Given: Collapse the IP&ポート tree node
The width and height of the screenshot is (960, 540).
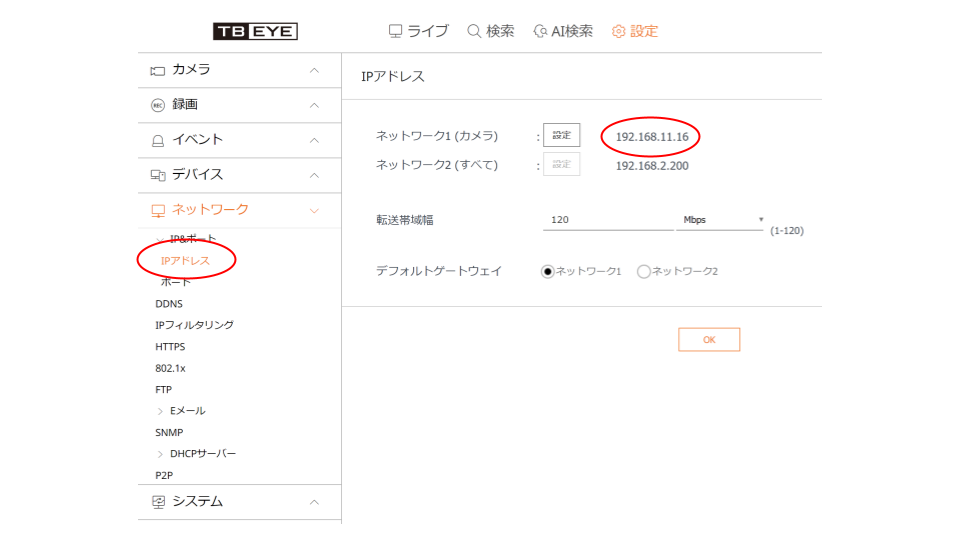Looking at the screenshot, I should point(160,239).
